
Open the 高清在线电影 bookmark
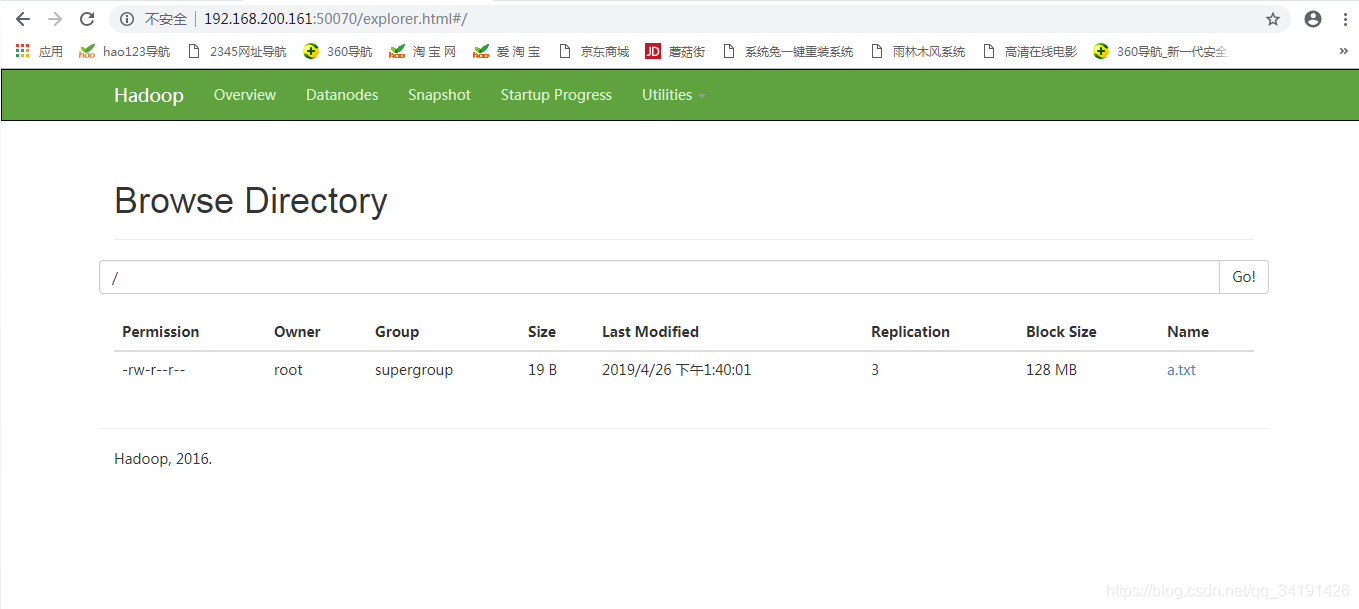(1029, 51)
